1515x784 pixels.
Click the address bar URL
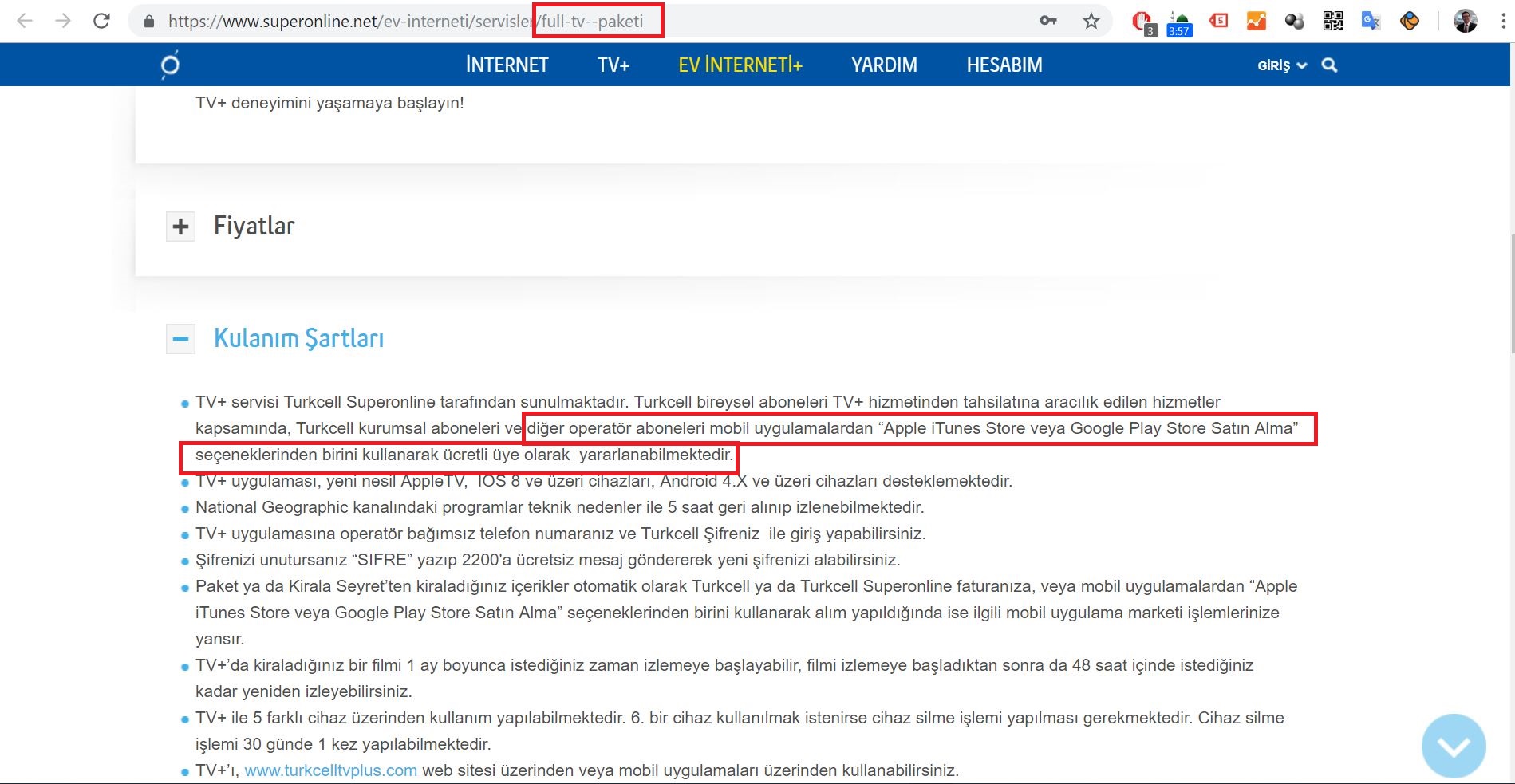pyautogui.click(x=405, y=22)
